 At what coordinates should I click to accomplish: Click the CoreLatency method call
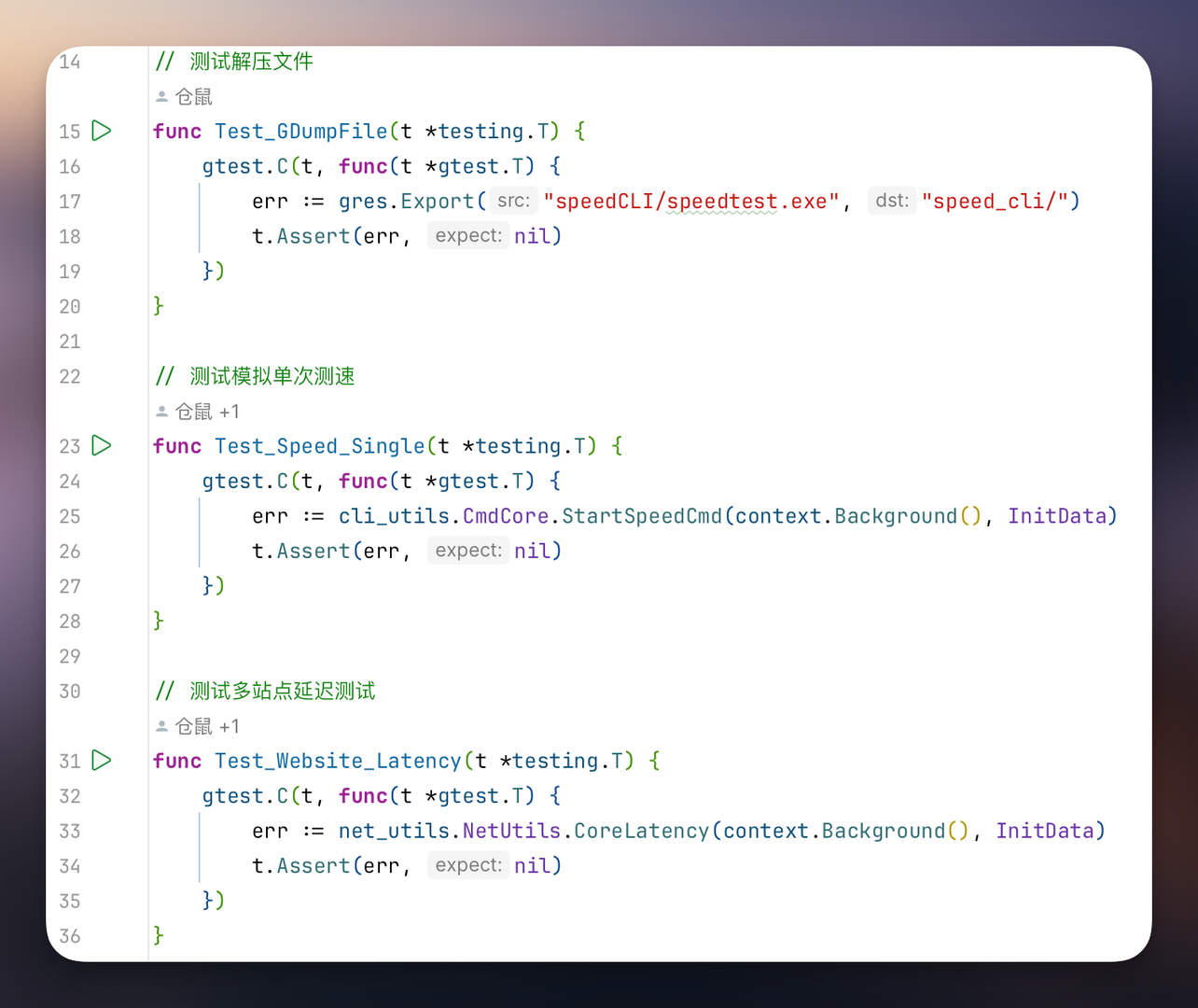[x=641, y=831]
